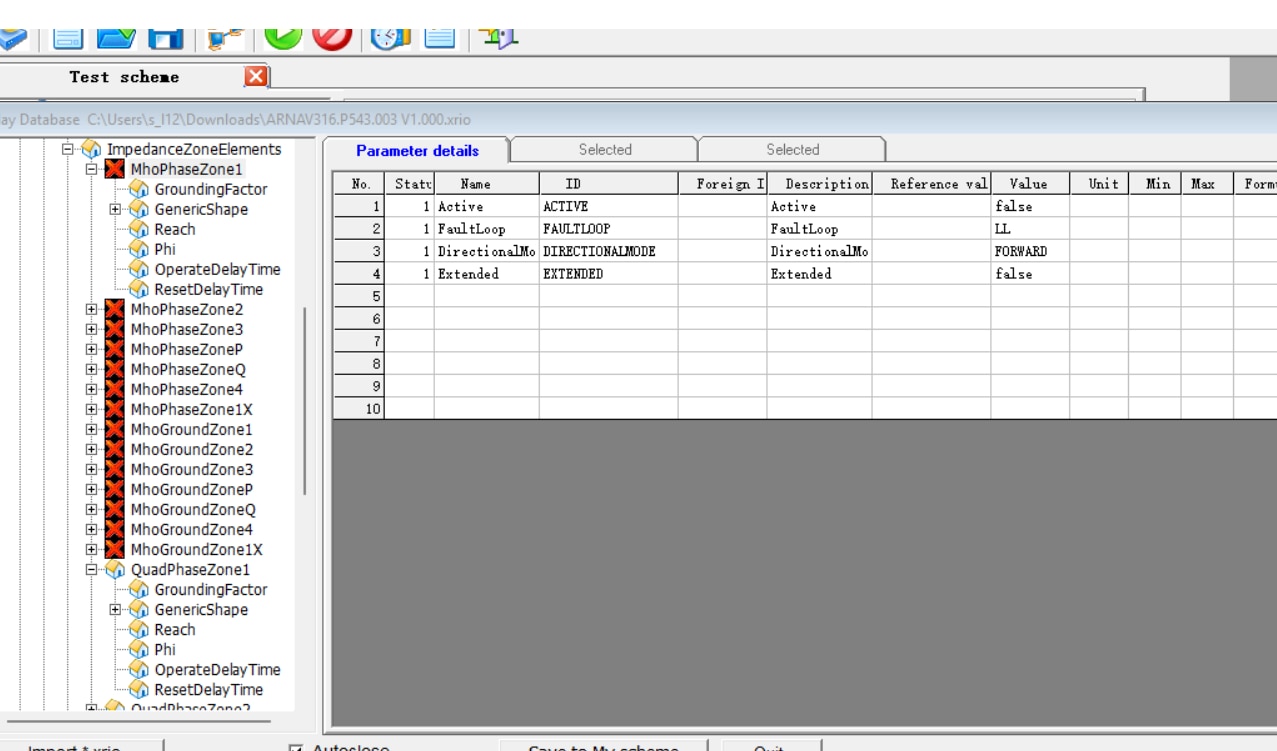The width and height of the screenshot is (1277, 751).
Task: Click the clock toolbar icon
Action: pyautogui.click(x=391, y=38)
